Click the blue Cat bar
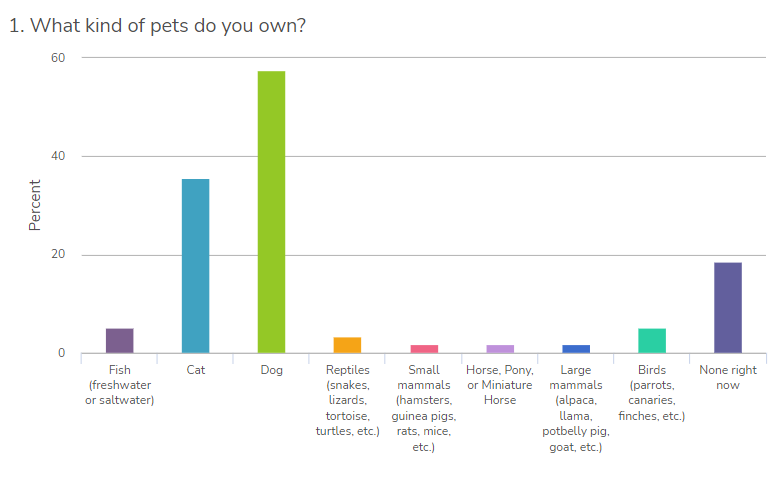The height and width of the screenshot is (478, 780). (x=195, y=266)
